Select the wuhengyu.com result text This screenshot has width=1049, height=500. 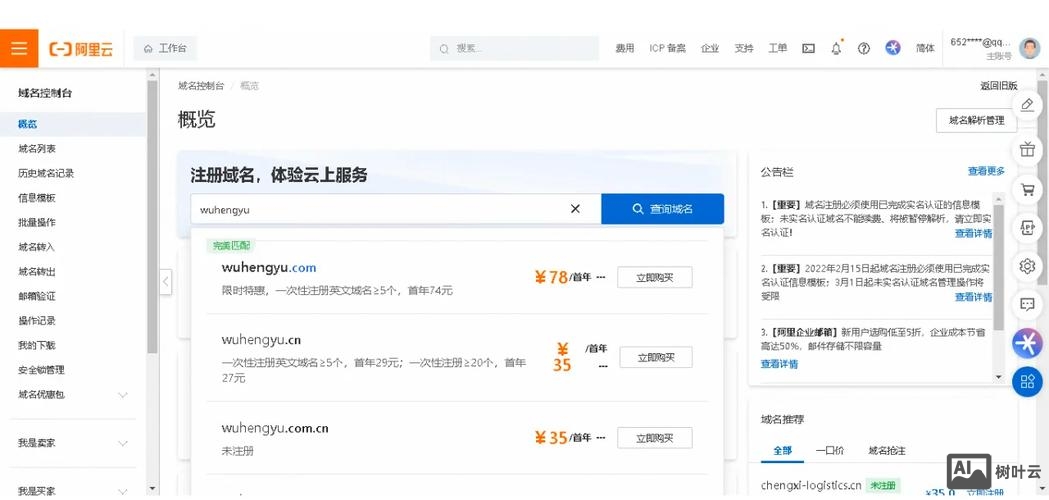click(269, 268)
